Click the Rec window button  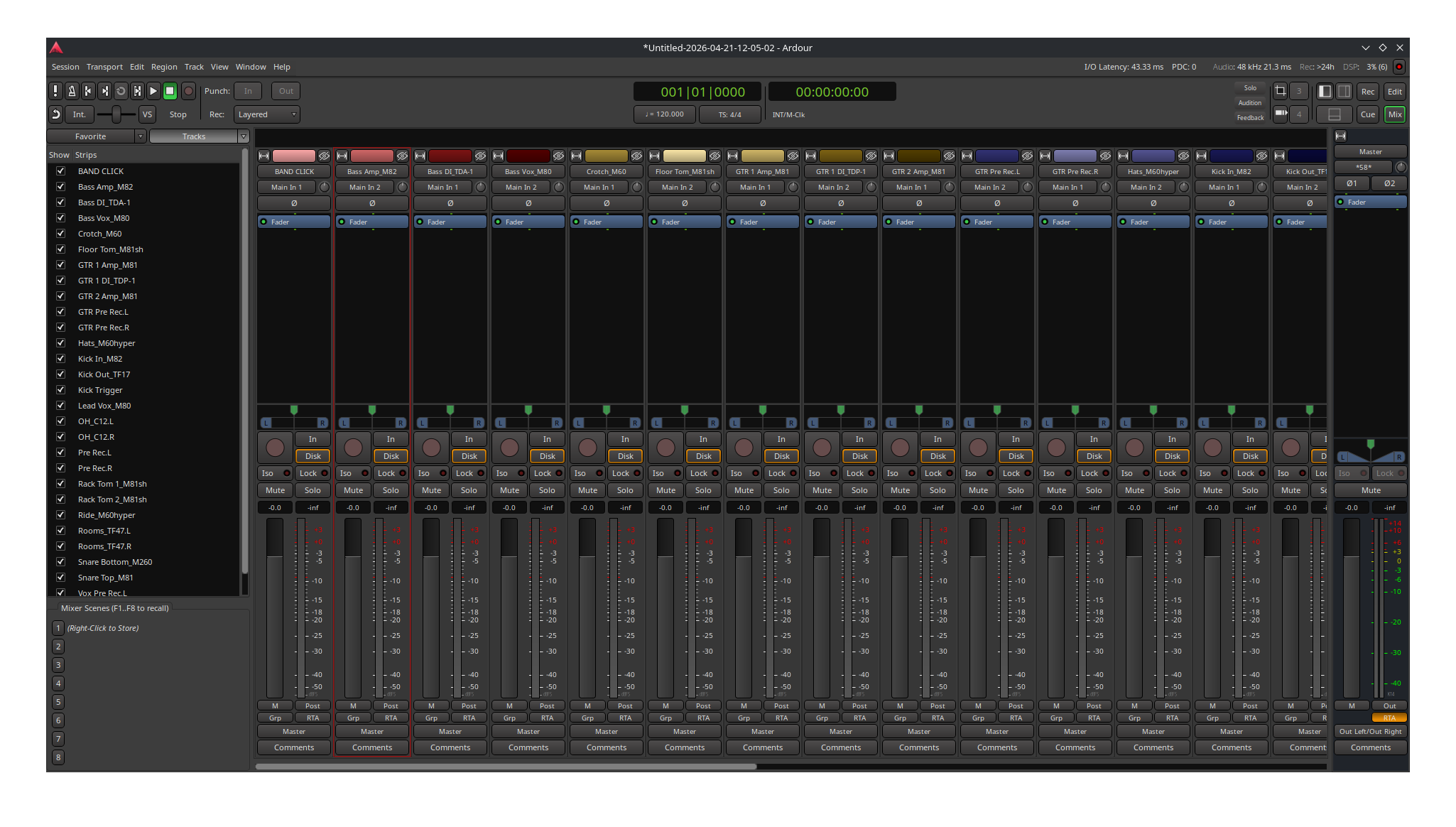coord(1368,91)
